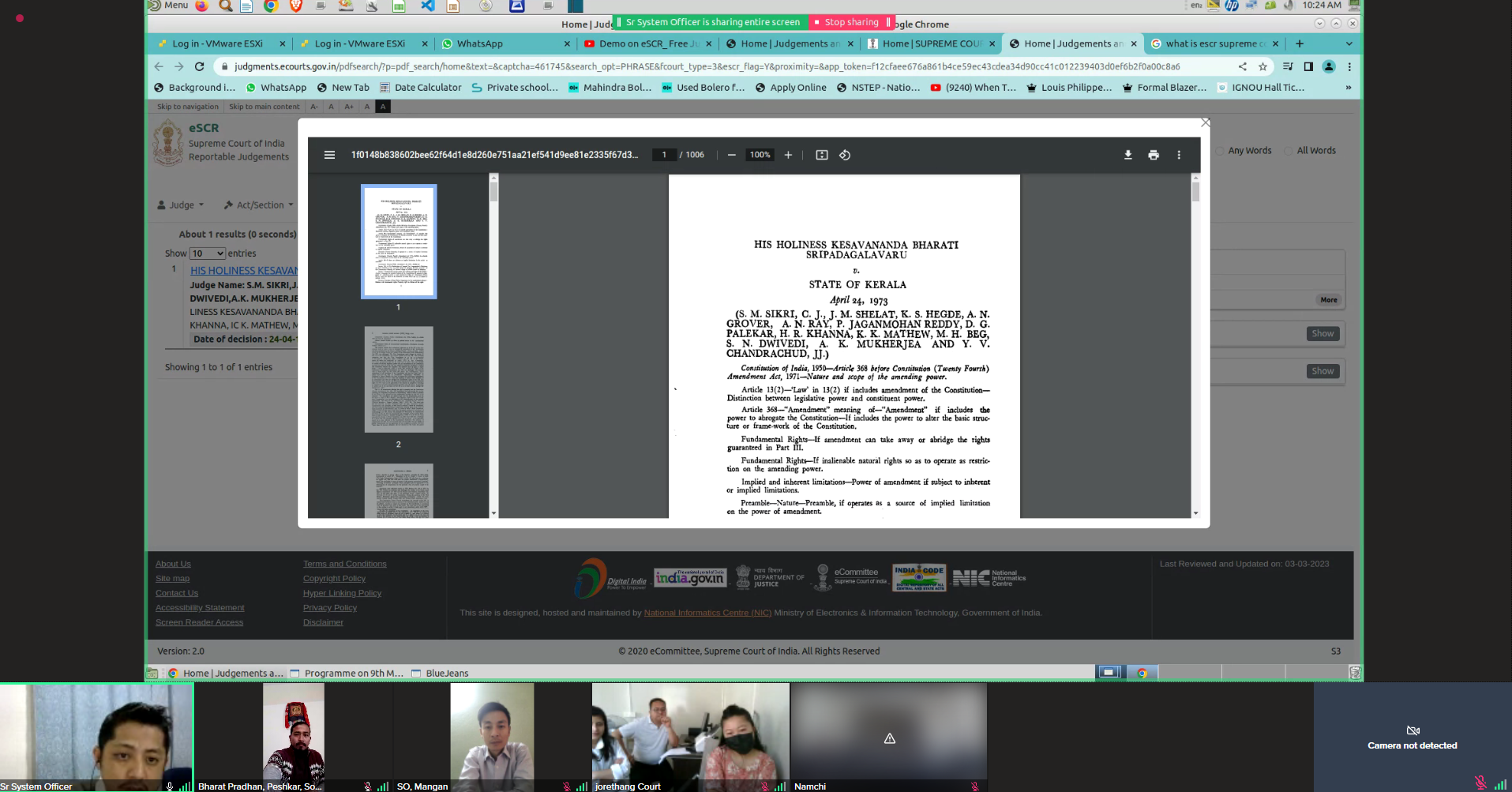
Task: Rotate the PDF counterclockwise
Action: [845, 155]
